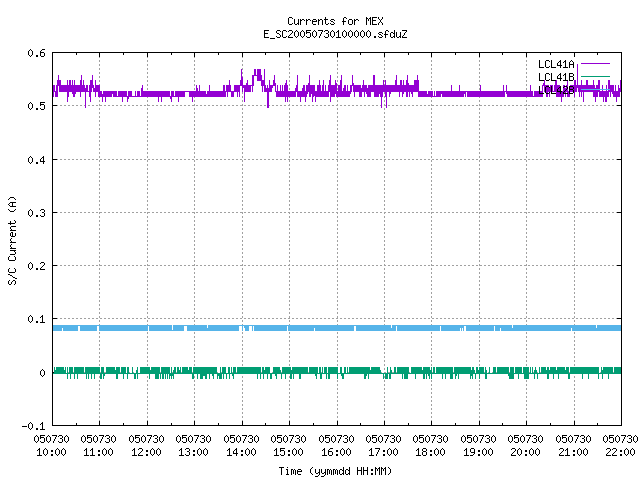This screenshot has height=480, width=640.
Task: Click the 0.5 y-axis tick label
Action: [36, 106]
